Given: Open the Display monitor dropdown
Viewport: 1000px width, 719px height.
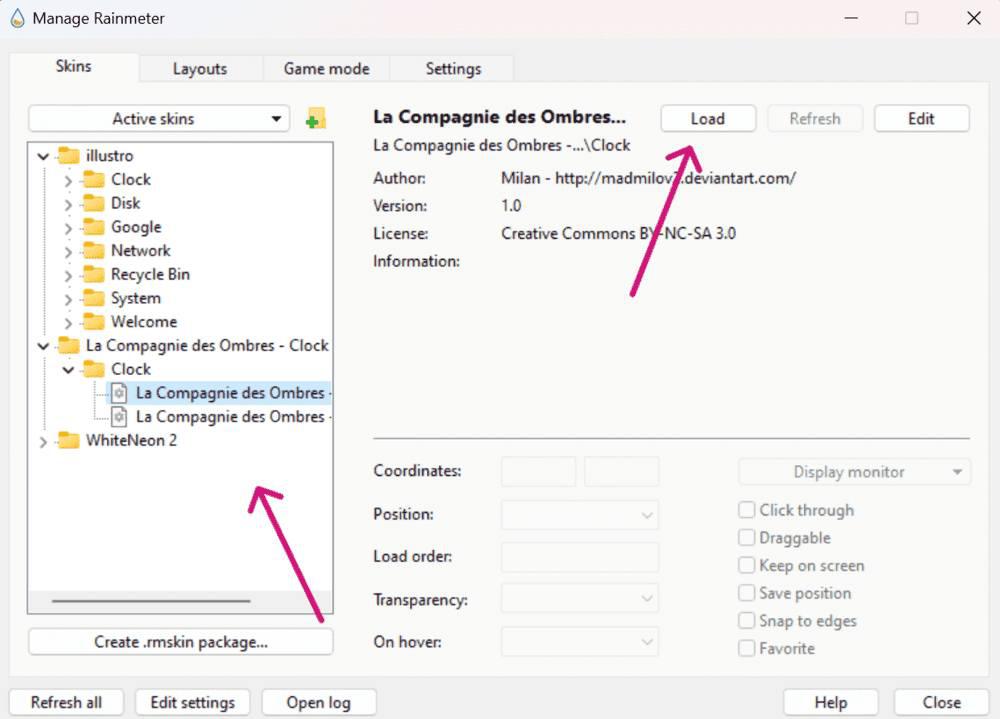Looking at the screenshot, I should [855, 472].
